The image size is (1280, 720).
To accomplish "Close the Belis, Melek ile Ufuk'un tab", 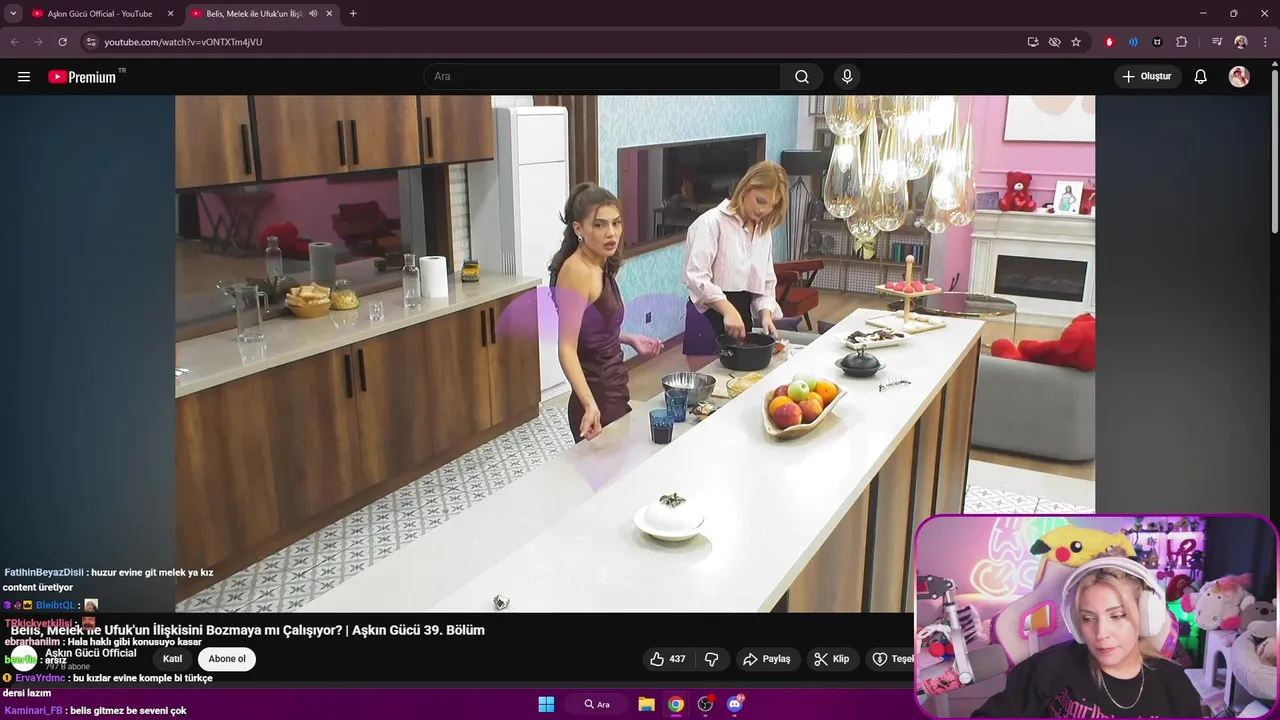I will 329,14.
